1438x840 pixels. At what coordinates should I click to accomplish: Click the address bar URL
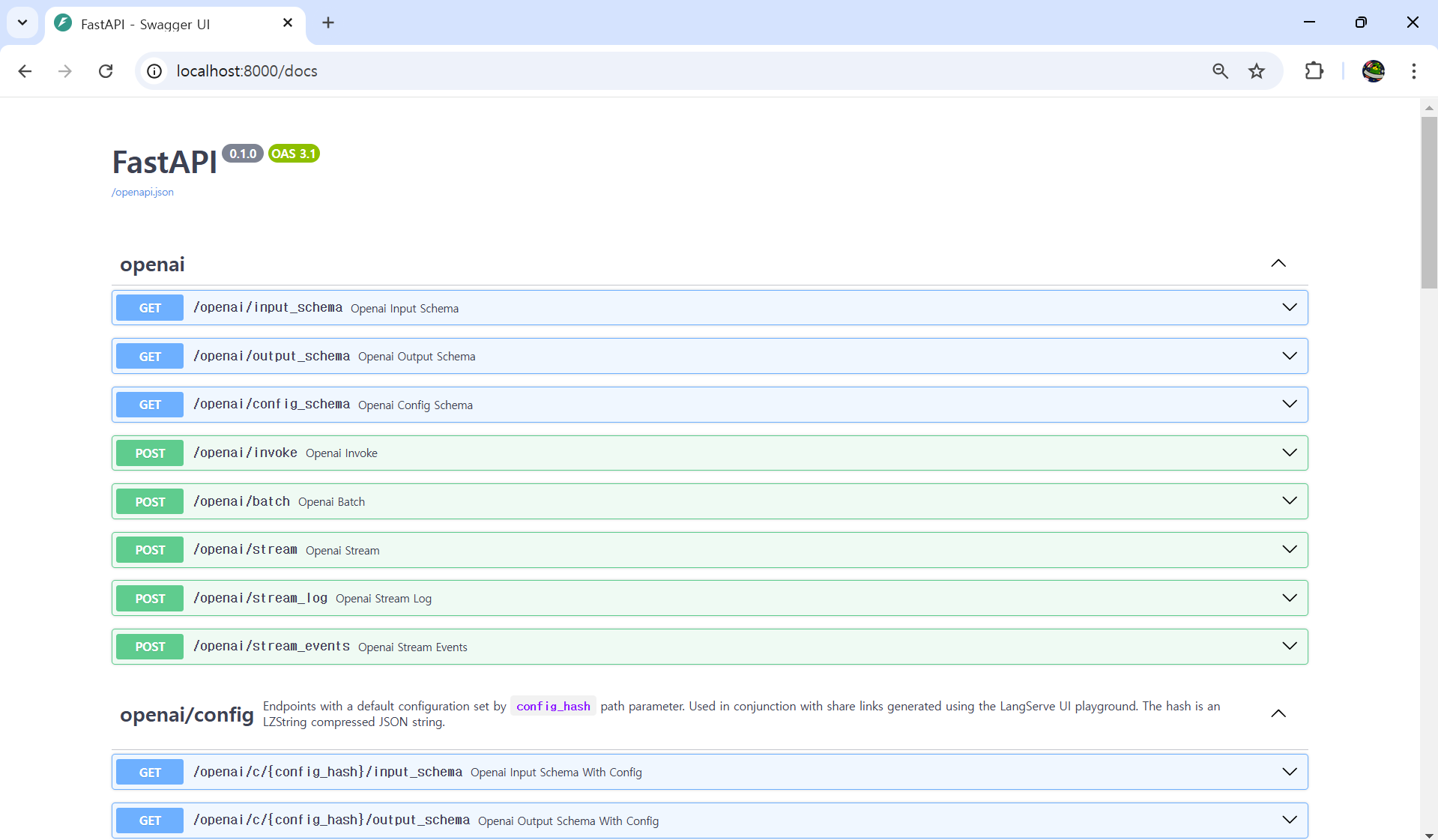(x=247, y=71)
